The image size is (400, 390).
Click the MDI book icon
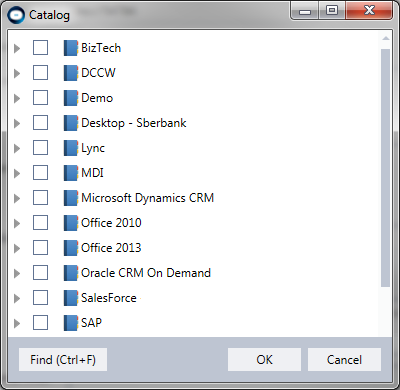coord(71,173)
